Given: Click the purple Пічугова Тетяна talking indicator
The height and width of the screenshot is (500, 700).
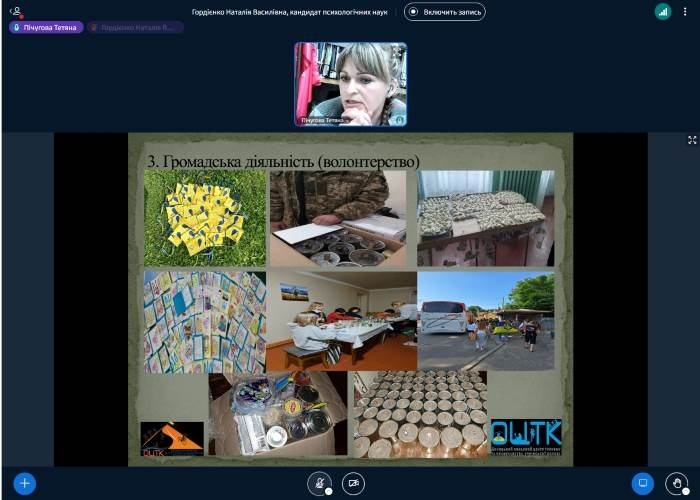Looking at the screenshot, I should 46,28.
